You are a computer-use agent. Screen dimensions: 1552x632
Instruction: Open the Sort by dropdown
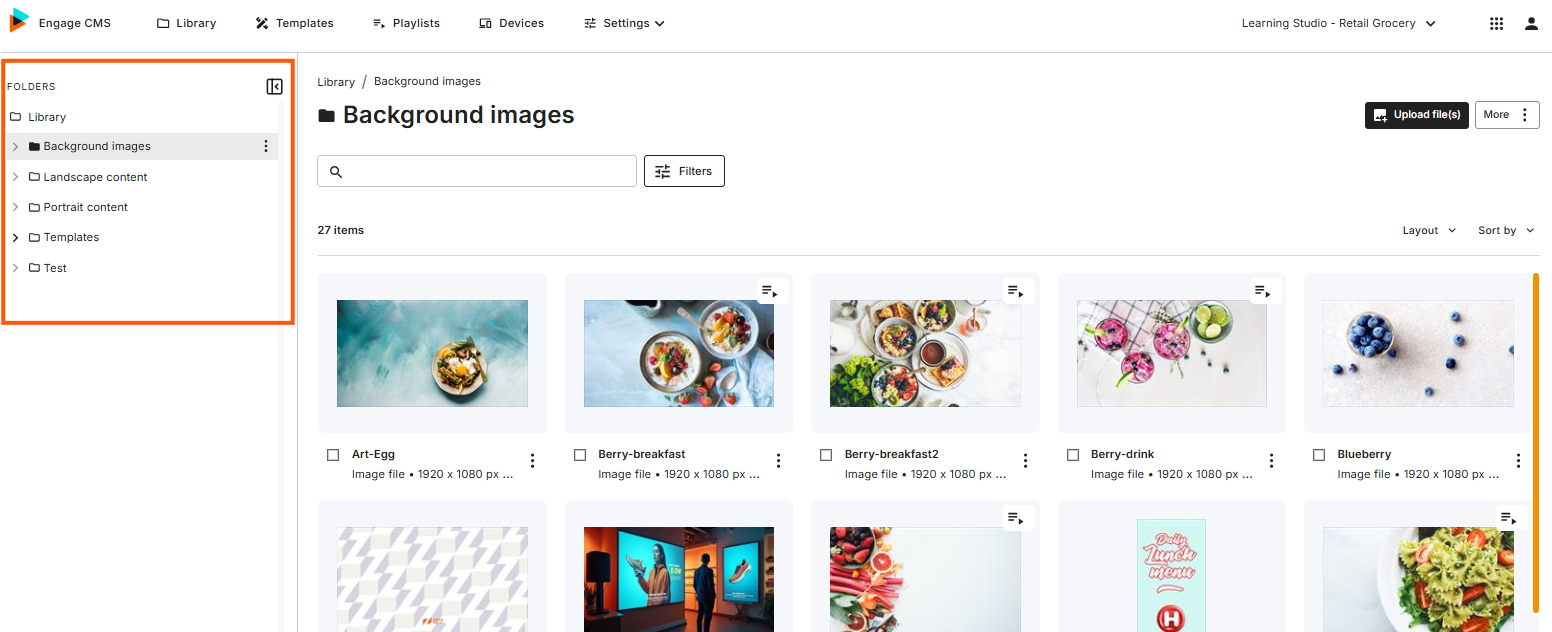(x=1506, y=230)
